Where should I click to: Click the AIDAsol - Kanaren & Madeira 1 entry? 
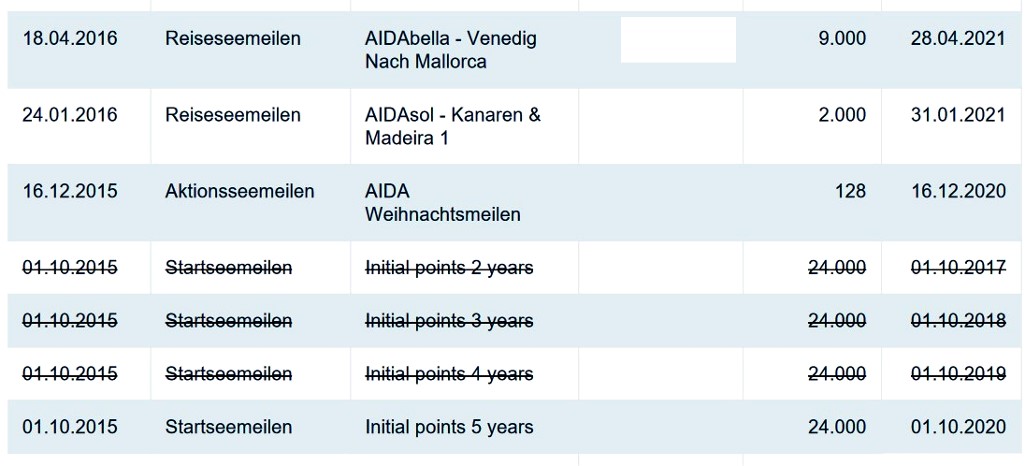(453, 126)
